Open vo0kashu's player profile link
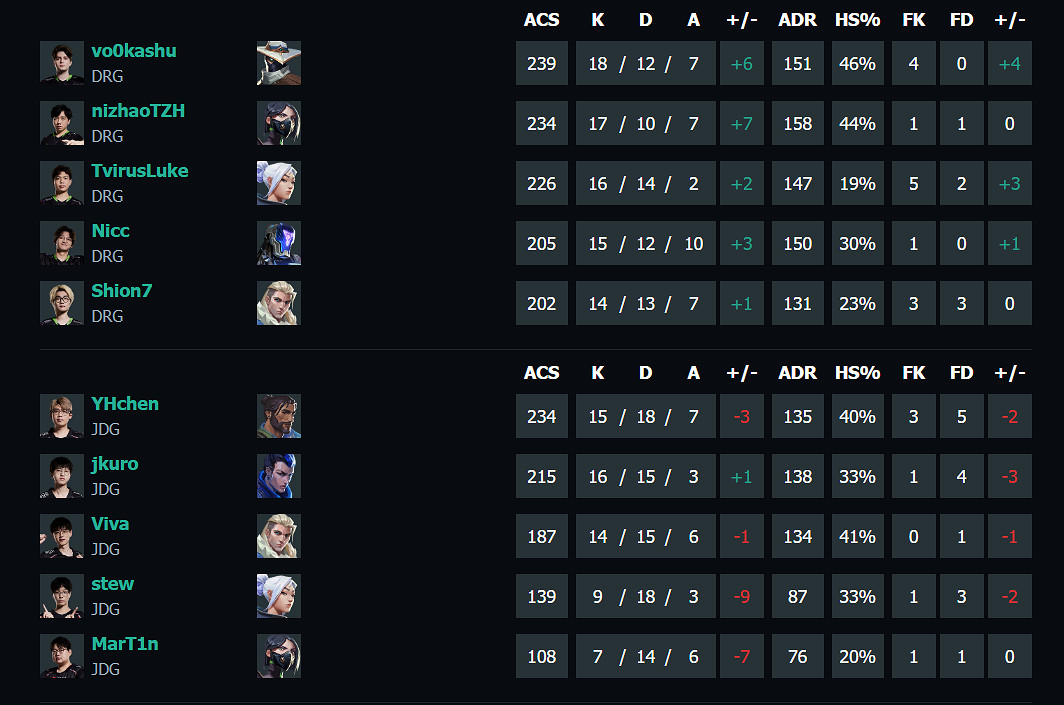The height and width of the screenshot is (705, 1064). pos(134,51)
